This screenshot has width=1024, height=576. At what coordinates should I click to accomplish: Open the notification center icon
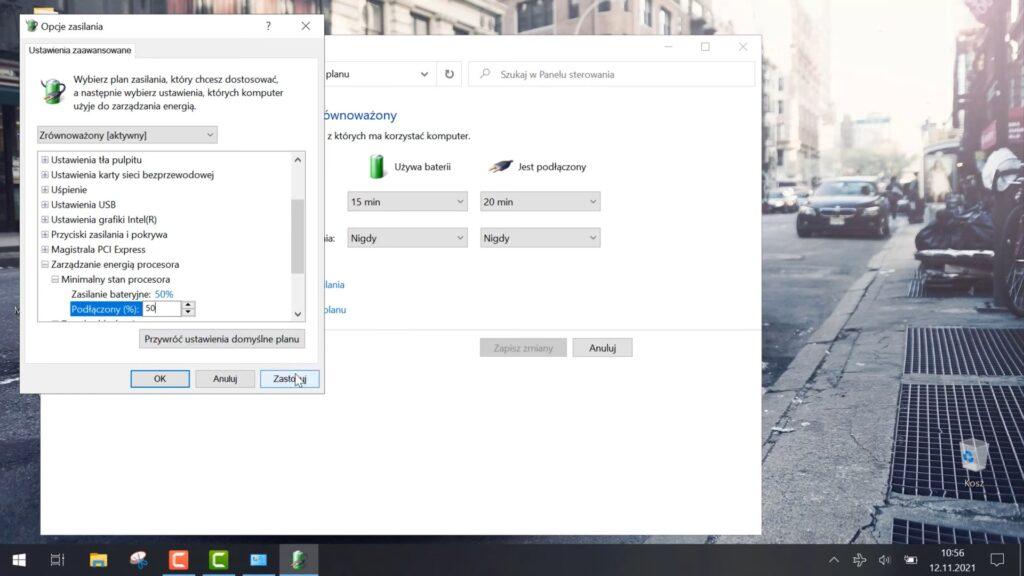coord(996,559)
